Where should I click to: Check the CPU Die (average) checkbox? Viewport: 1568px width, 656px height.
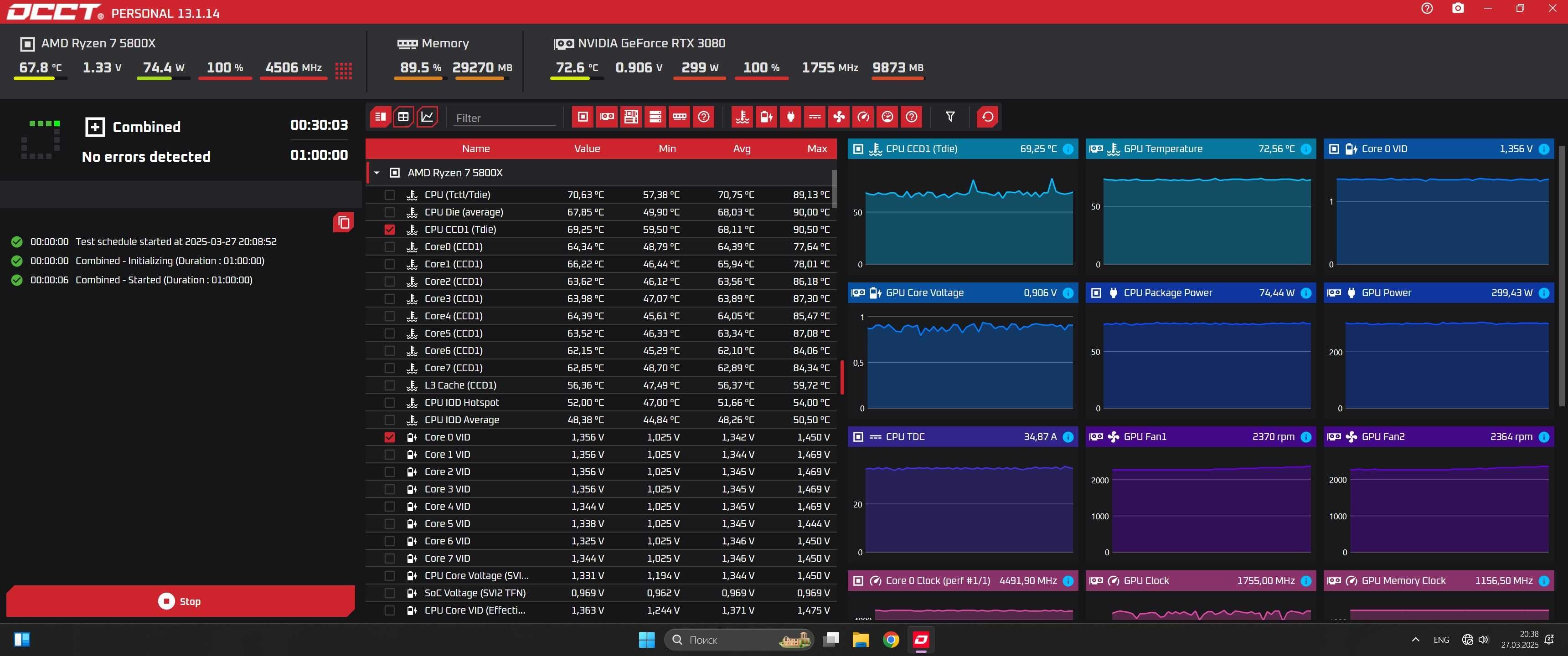(390, 212)
